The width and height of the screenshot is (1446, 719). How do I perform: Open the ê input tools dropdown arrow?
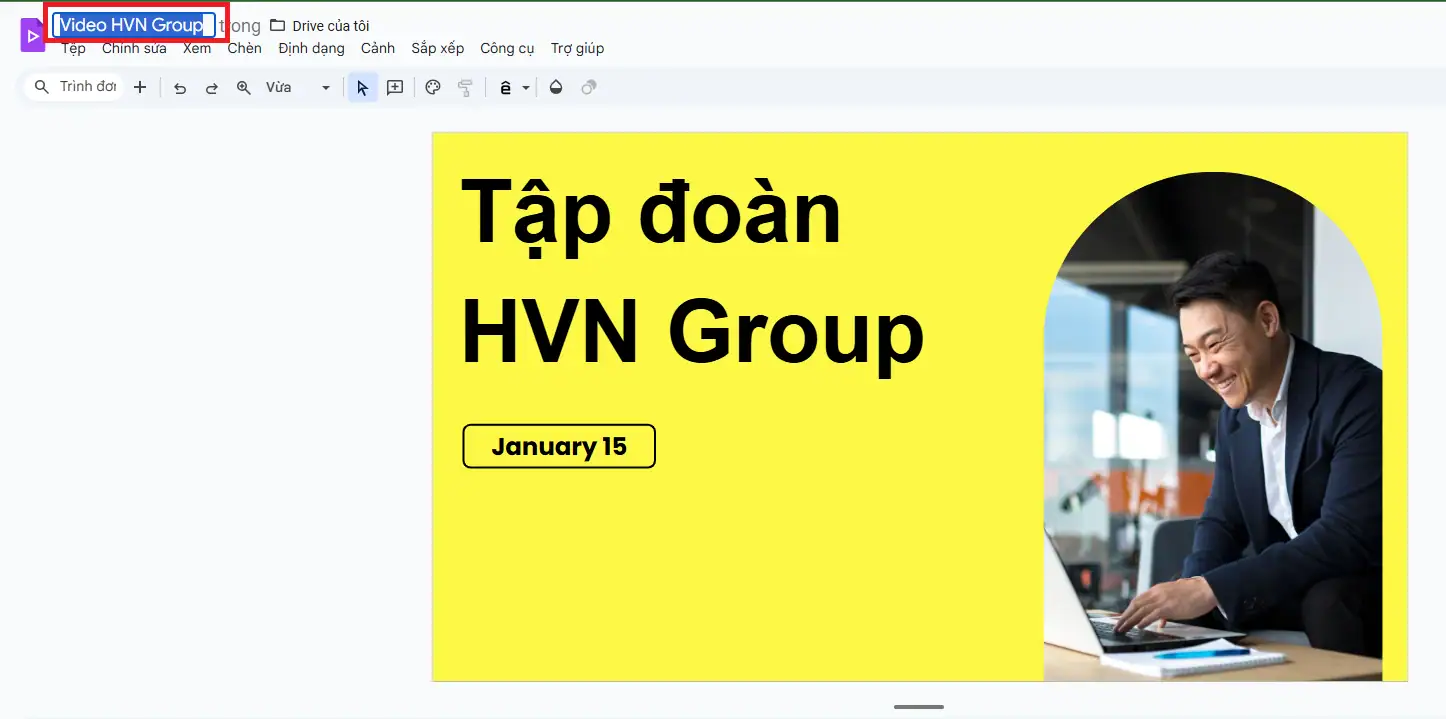point(526,88)
